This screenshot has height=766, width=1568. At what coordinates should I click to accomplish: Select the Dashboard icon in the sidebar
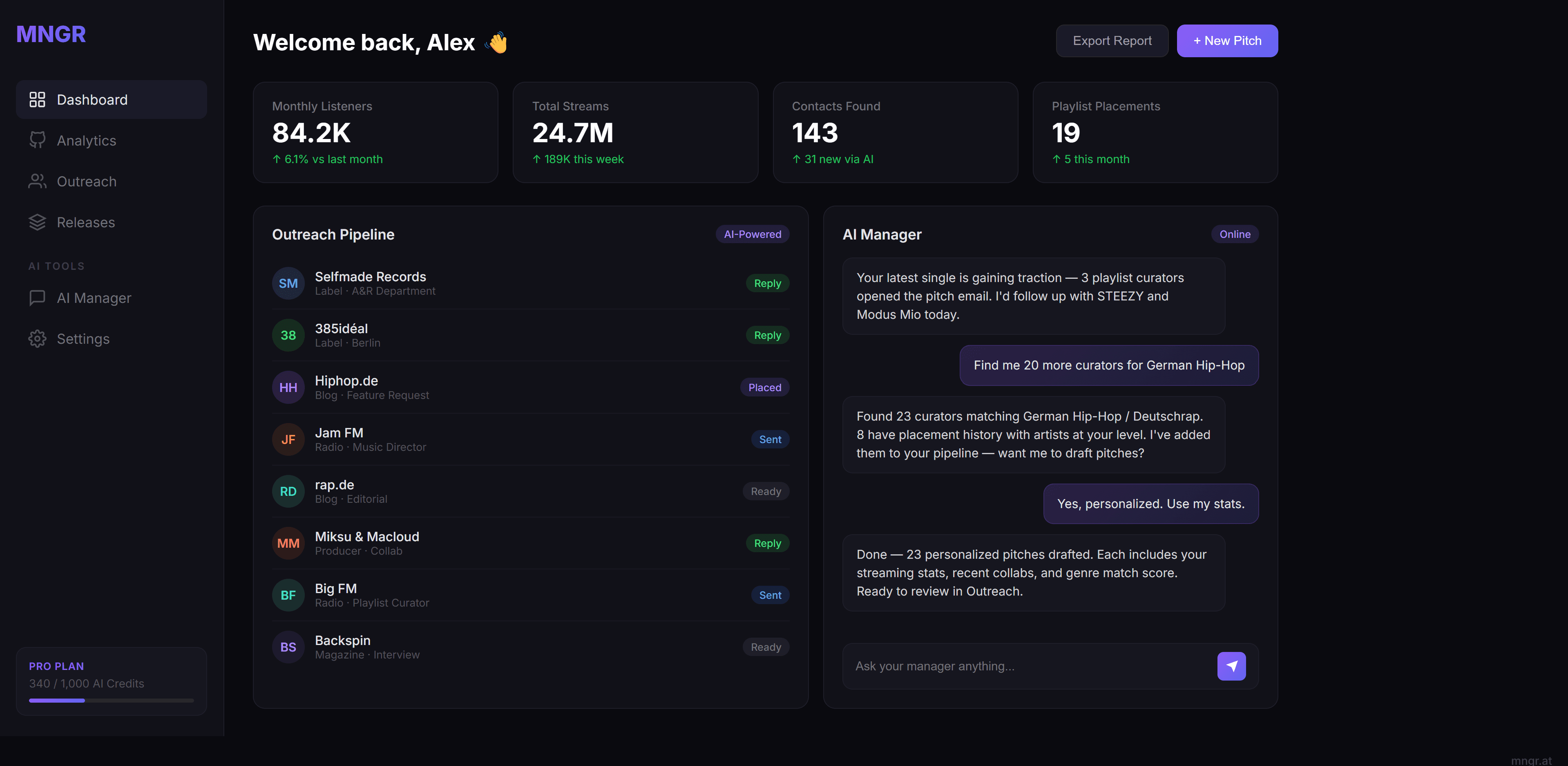tap(37, 99)
